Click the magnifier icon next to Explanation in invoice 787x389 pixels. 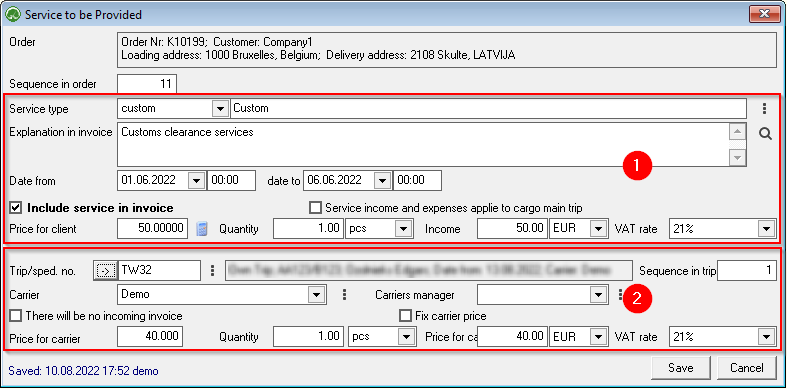pyautogui.click(x=765, y=134)
